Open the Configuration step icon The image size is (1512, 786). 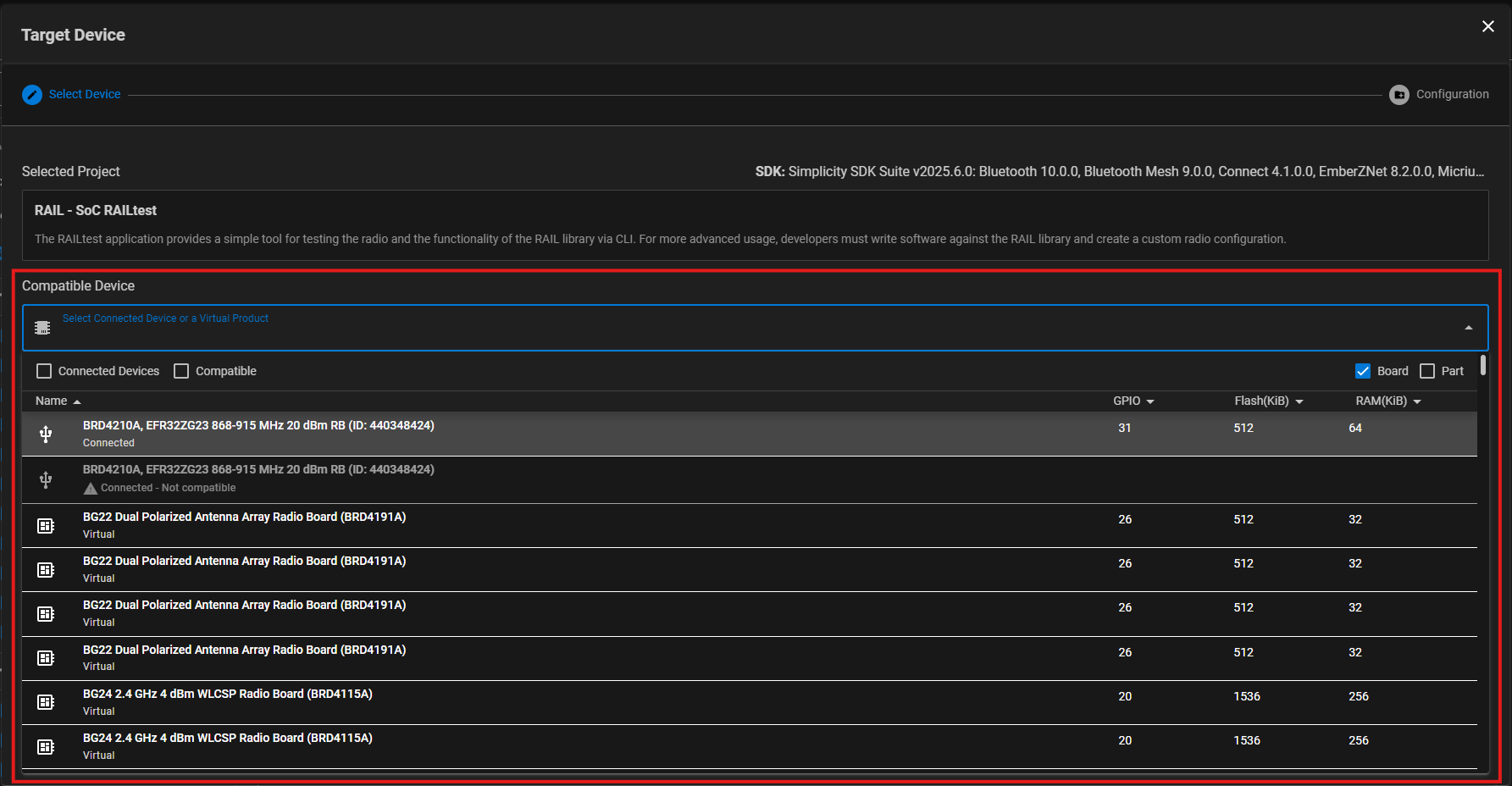(1399, 94)
